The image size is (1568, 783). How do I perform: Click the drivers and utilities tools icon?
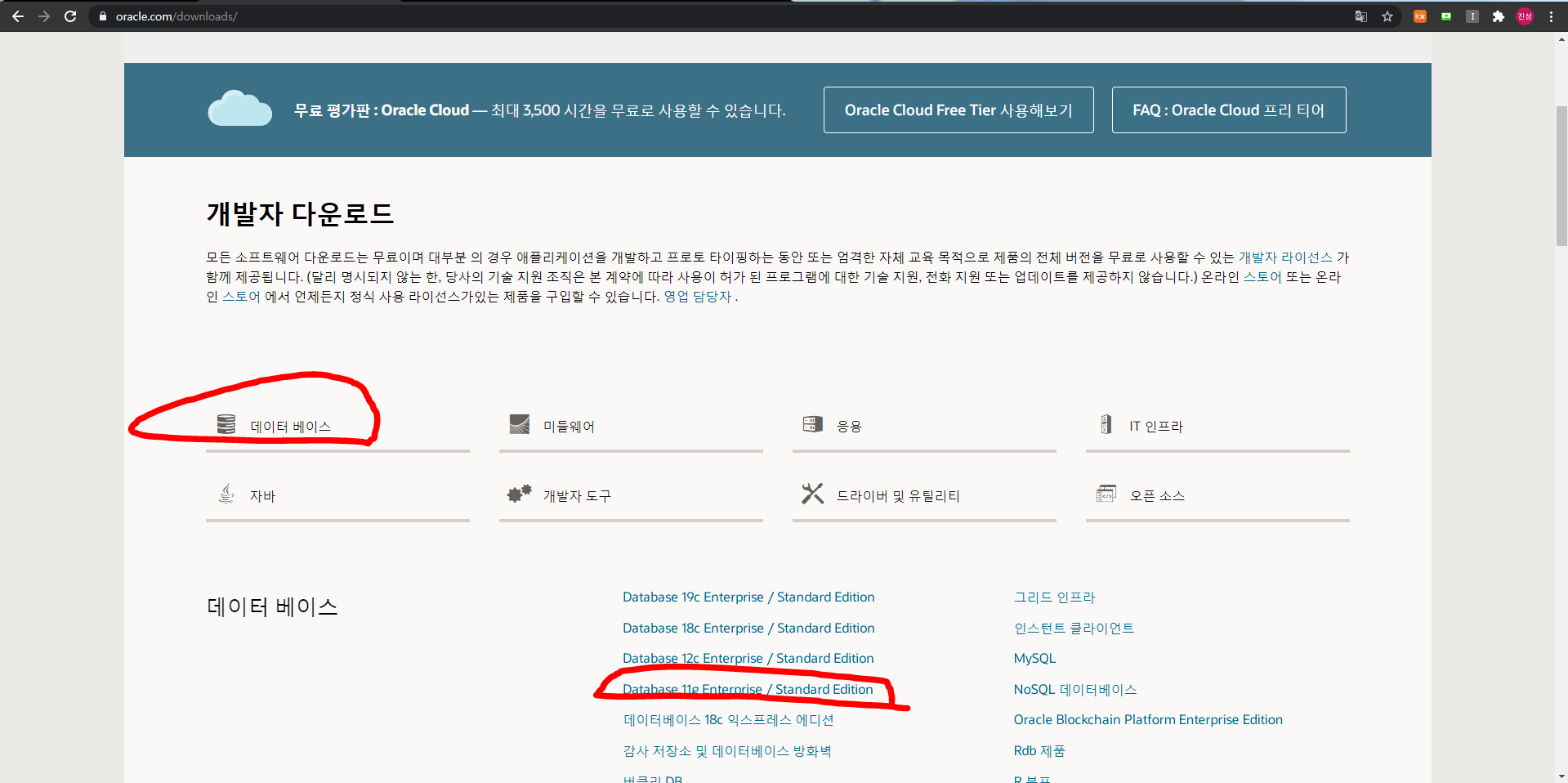tap(812, 494)
